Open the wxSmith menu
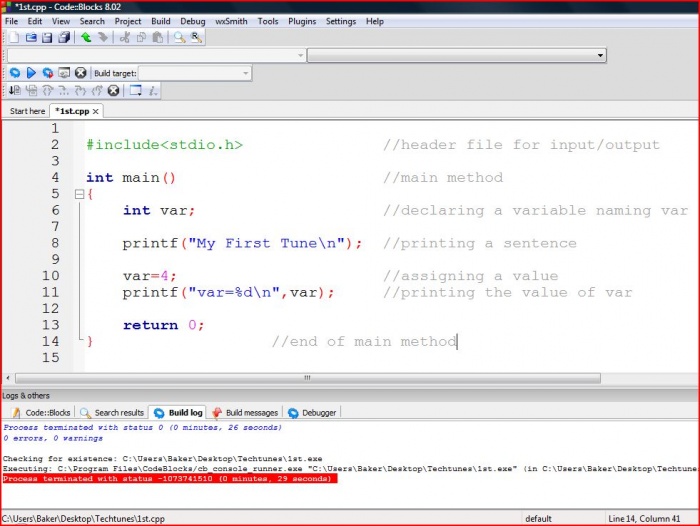 coord(231,21)
